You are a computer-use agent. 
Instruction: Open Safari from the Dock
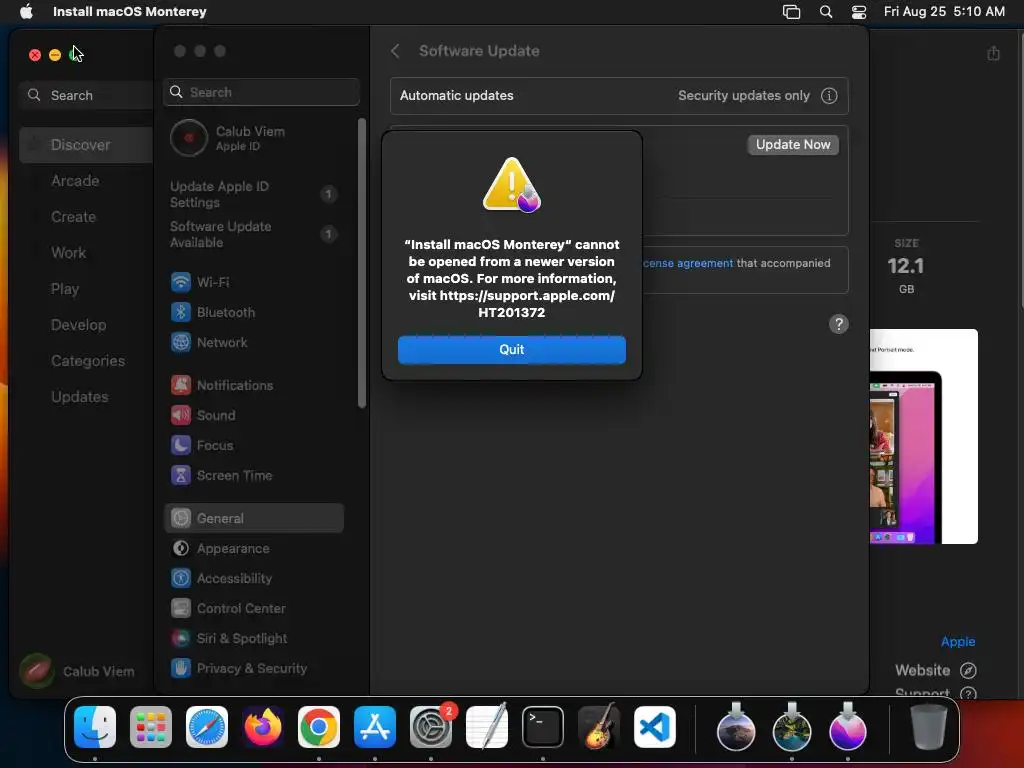207,727
